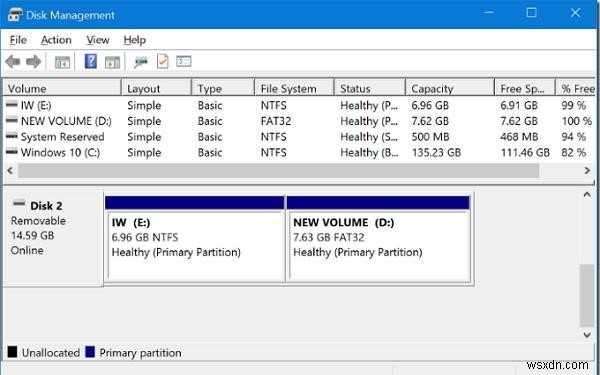Click the Settings list toolbar icon
The height and width of the screenshot is (375, 600).
(184, 61)
